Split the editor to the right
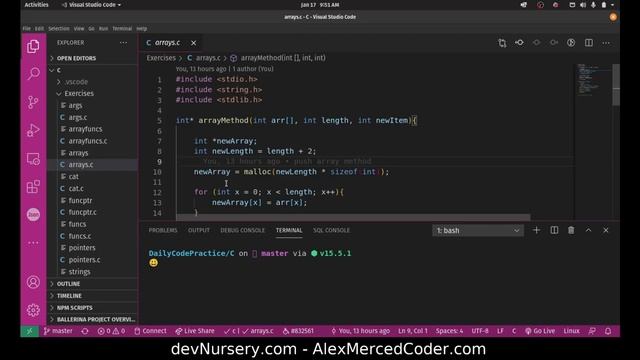Screen dimensions: 640x360 pyautogui.click(x=589, y=43)
